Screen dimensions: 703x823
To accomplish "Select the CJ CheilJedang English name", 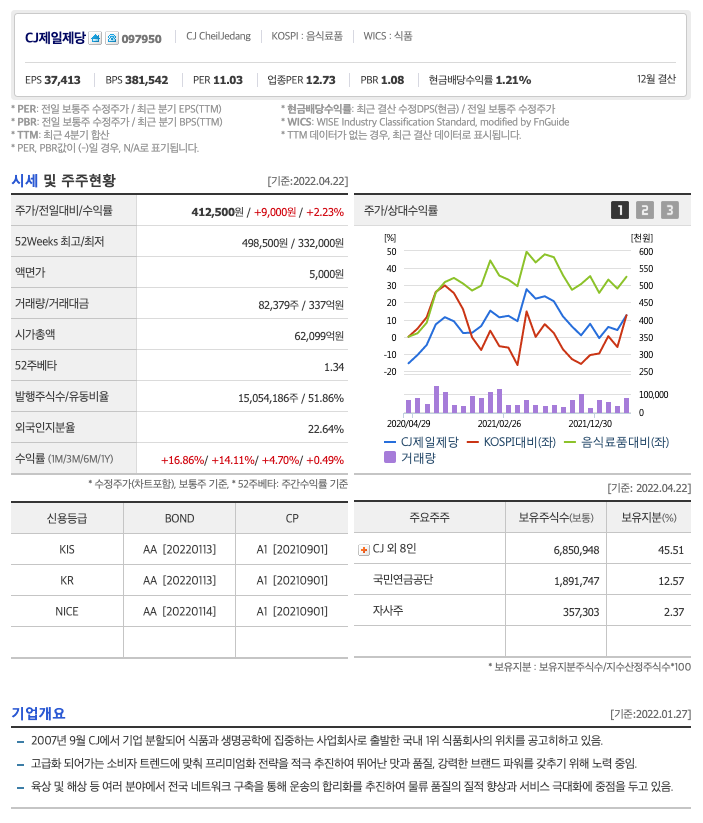I will pyautogui.click(x=218, y=36).
